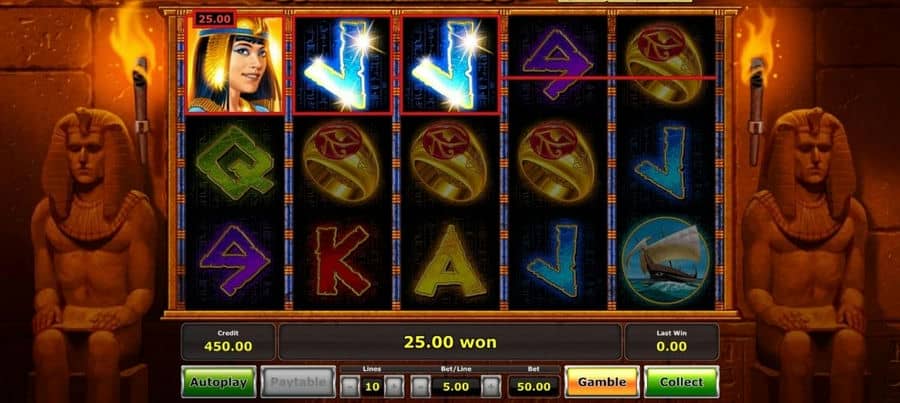The width and height of the screenshot is (900, 403).
Task: Select the sailing ship symbol
Action: [x=666, y=260]
